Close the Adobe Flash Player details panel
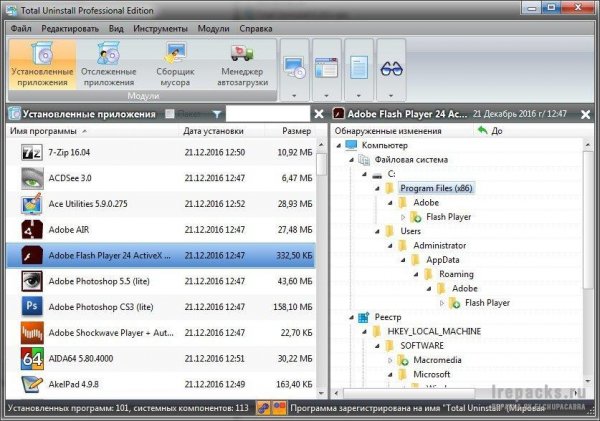Viewport: 600px width, 421px height. click(585, 114)
